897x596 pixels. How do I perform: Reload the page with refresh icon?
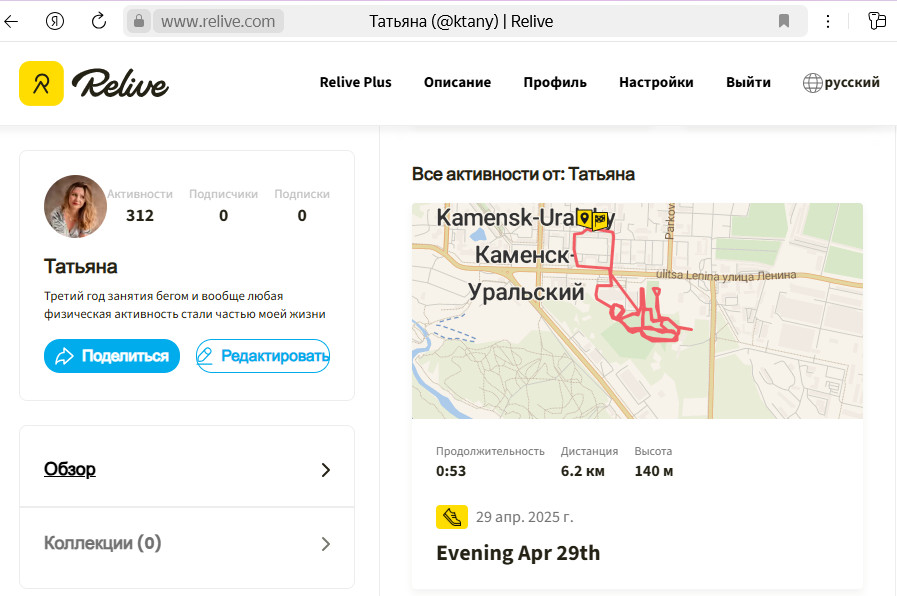(x=99, y=21)
